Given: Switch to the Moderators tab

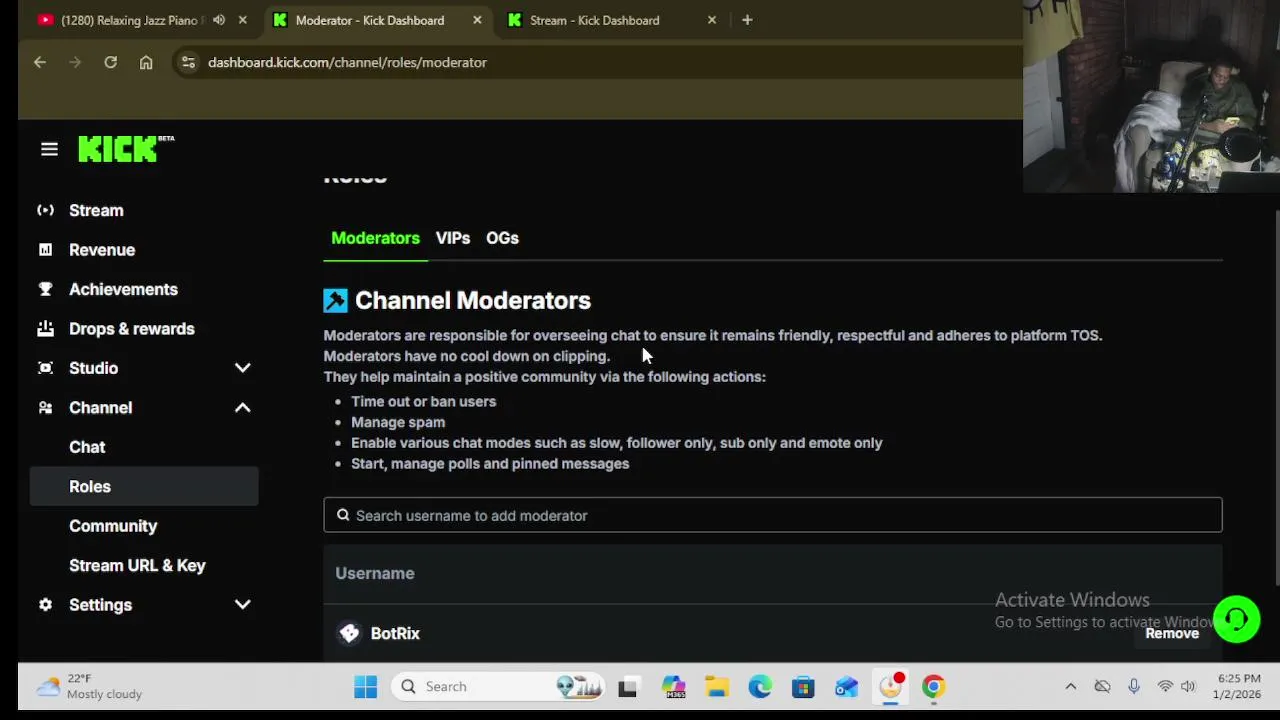Looking at the screenshot, I should (375, 238).
